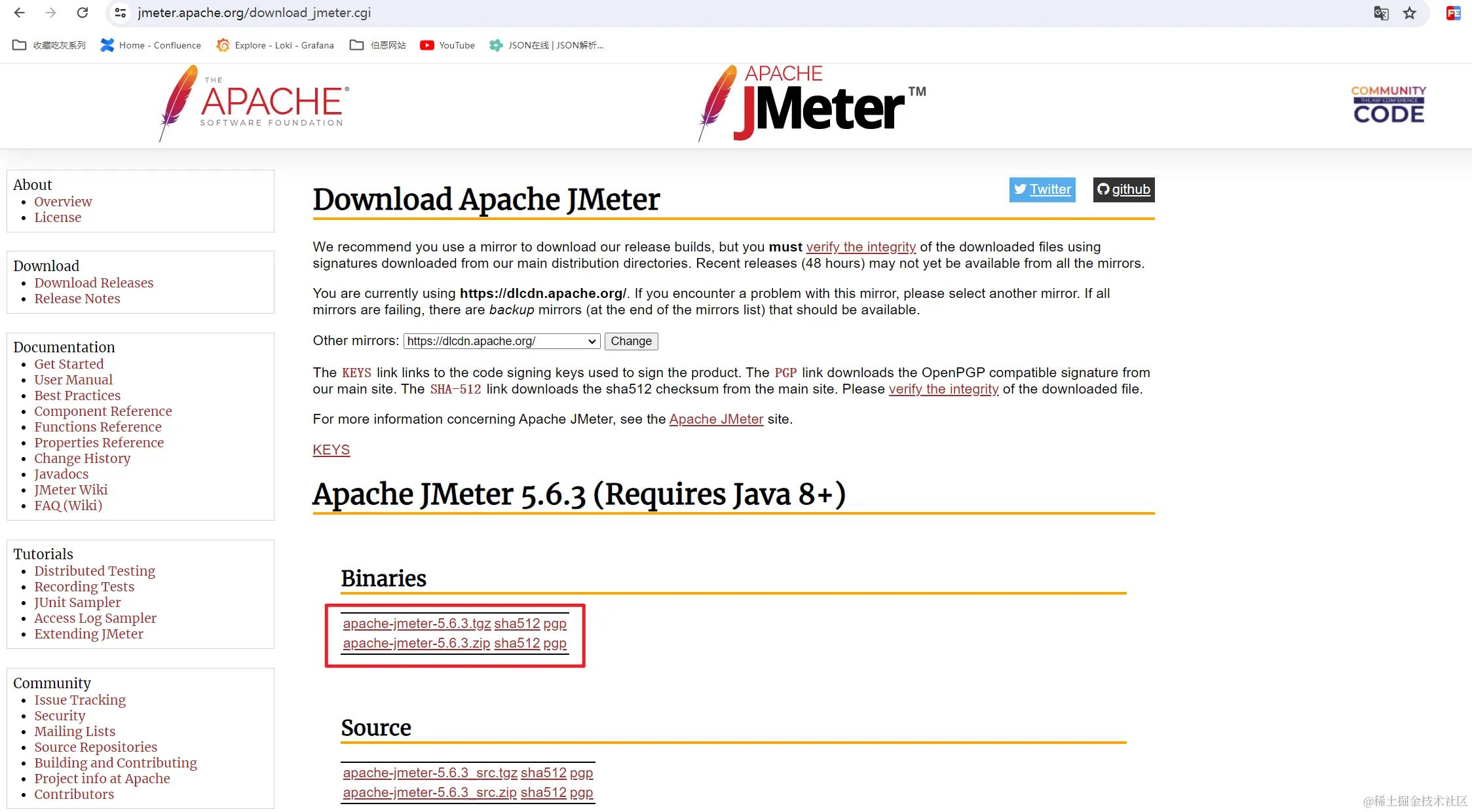Open sha512 for source zip
The height and width of the screenshot is (812, 1472).
[543, 792]
